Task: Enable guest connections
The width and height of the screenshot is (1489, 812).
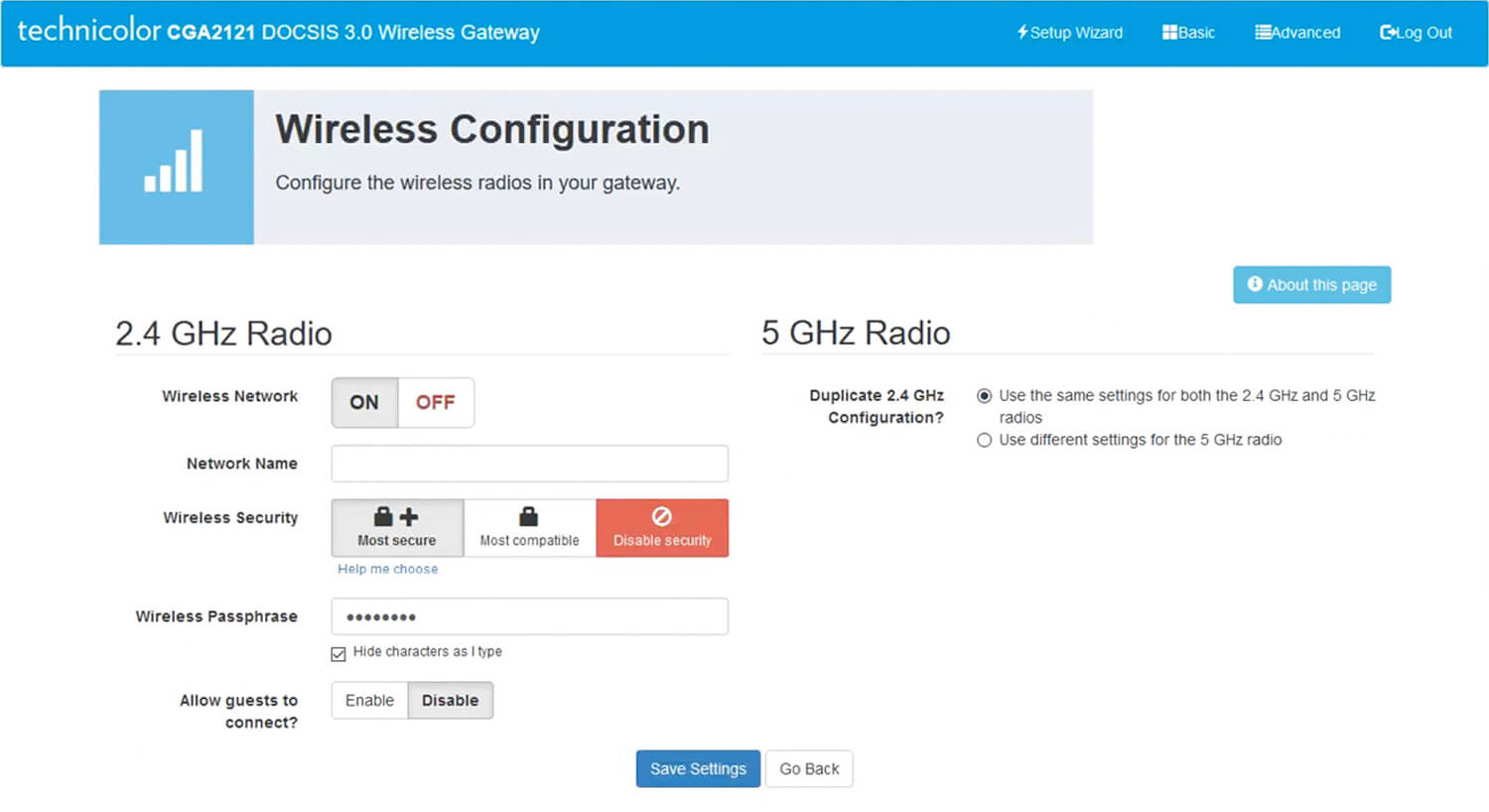Action: (x=369, y=700)
